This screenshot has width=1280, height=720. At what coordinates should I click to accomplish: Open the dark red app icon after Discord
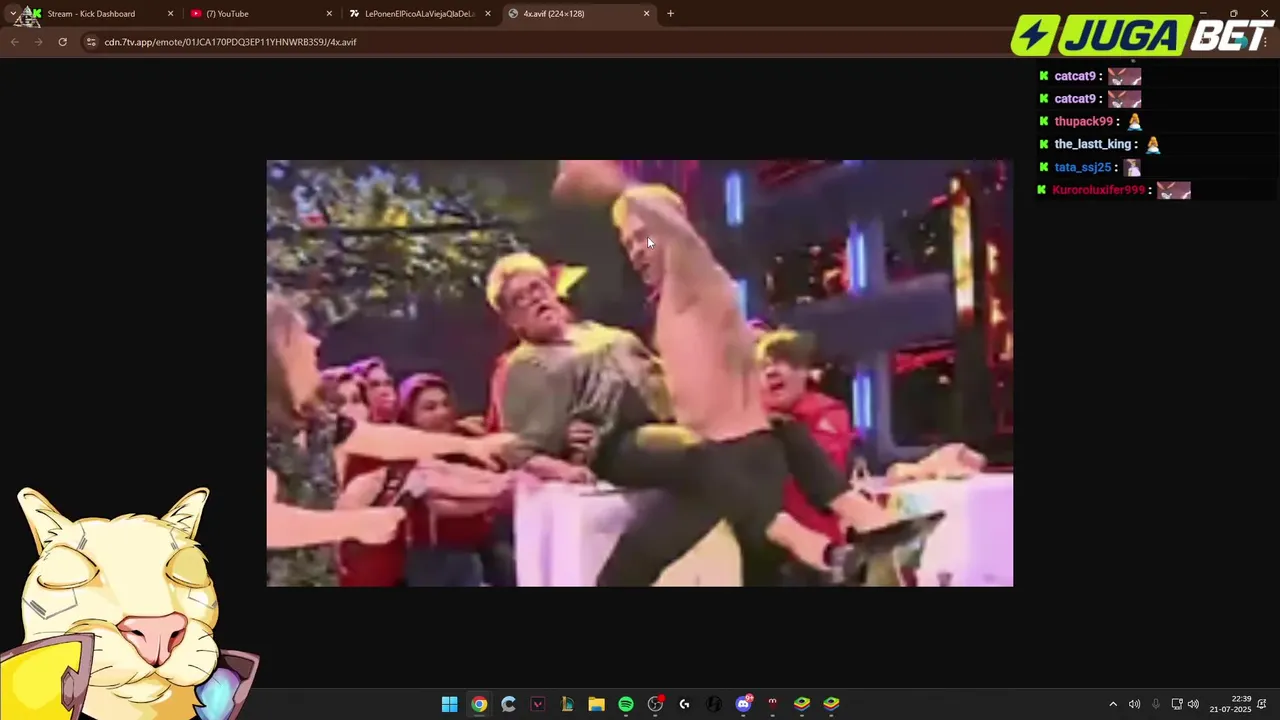coord(772,704)
